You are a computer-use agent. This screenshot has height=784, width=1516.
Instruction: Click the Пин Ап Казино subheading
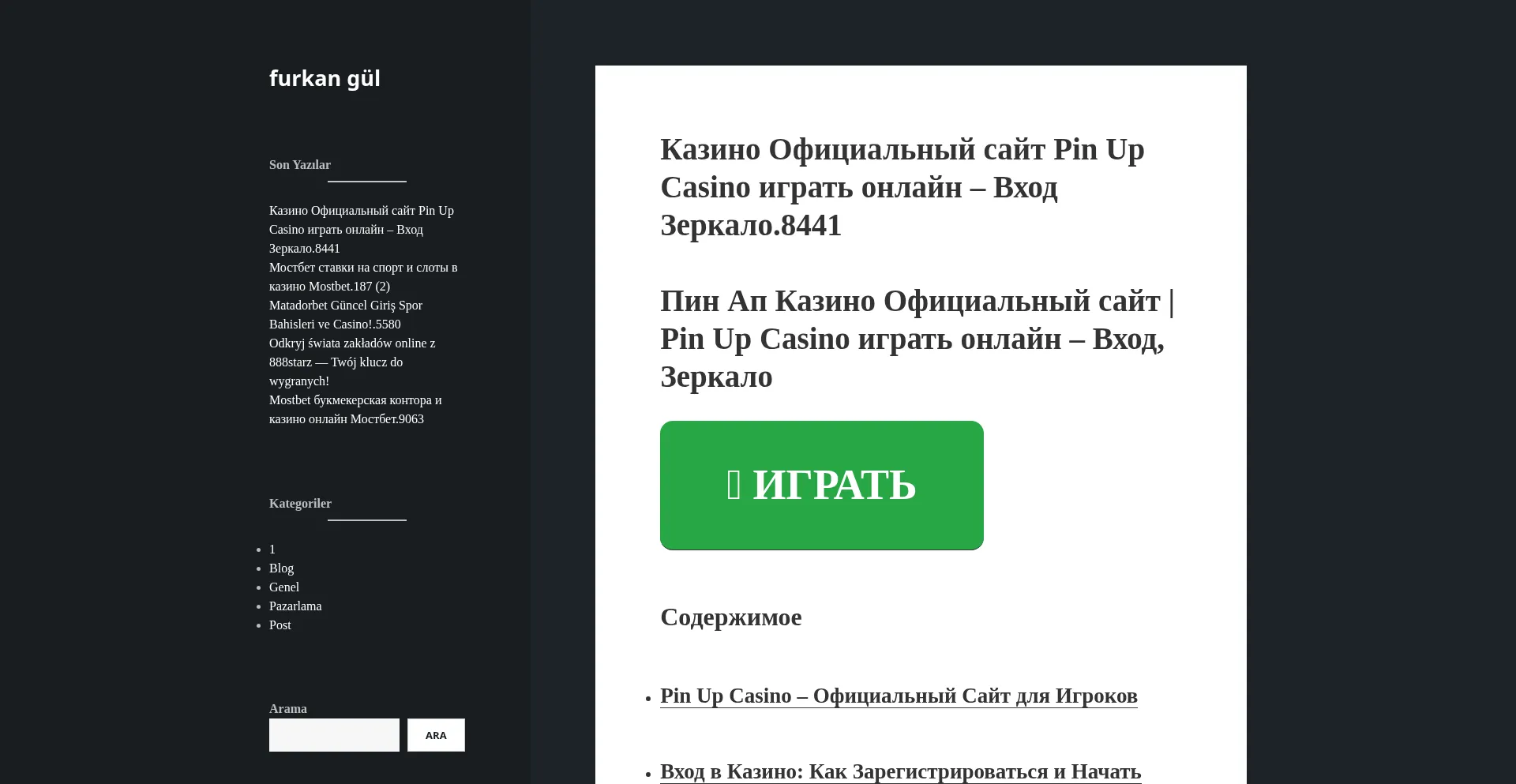pyautogui.click(x=917, y=339)
